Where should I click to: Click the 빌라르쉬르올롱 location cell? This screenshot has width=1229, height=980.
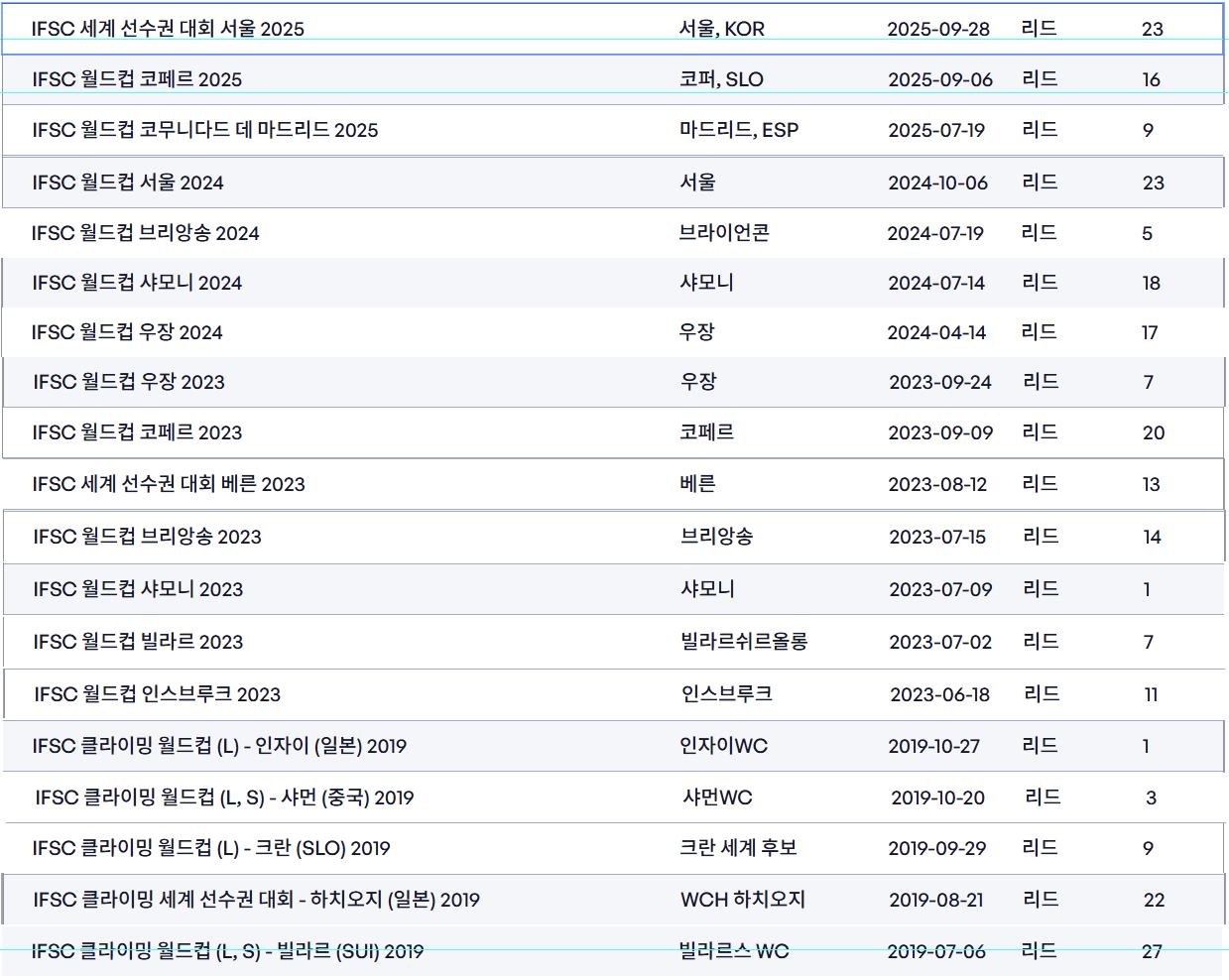[744, 642]
